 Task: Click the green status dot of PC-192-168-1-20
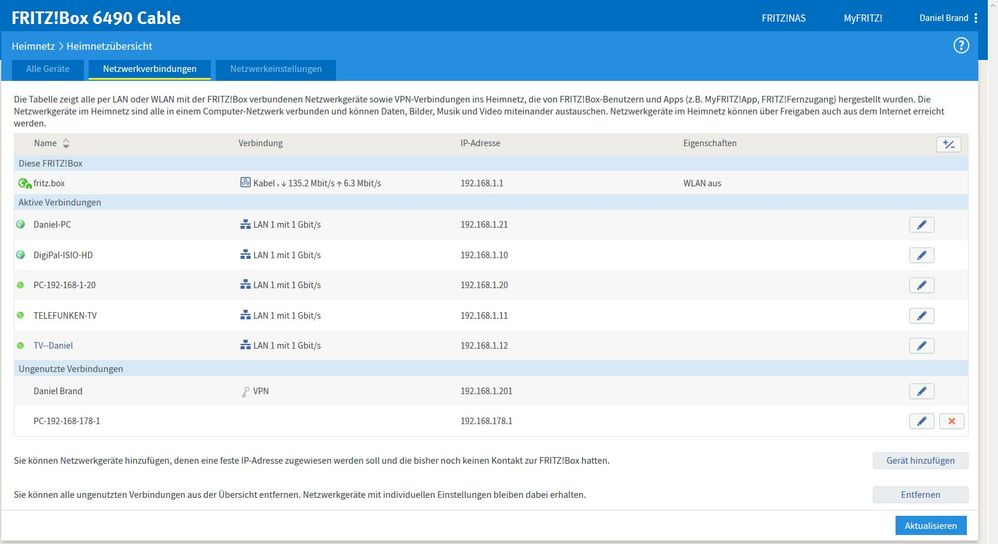(20, 285)
